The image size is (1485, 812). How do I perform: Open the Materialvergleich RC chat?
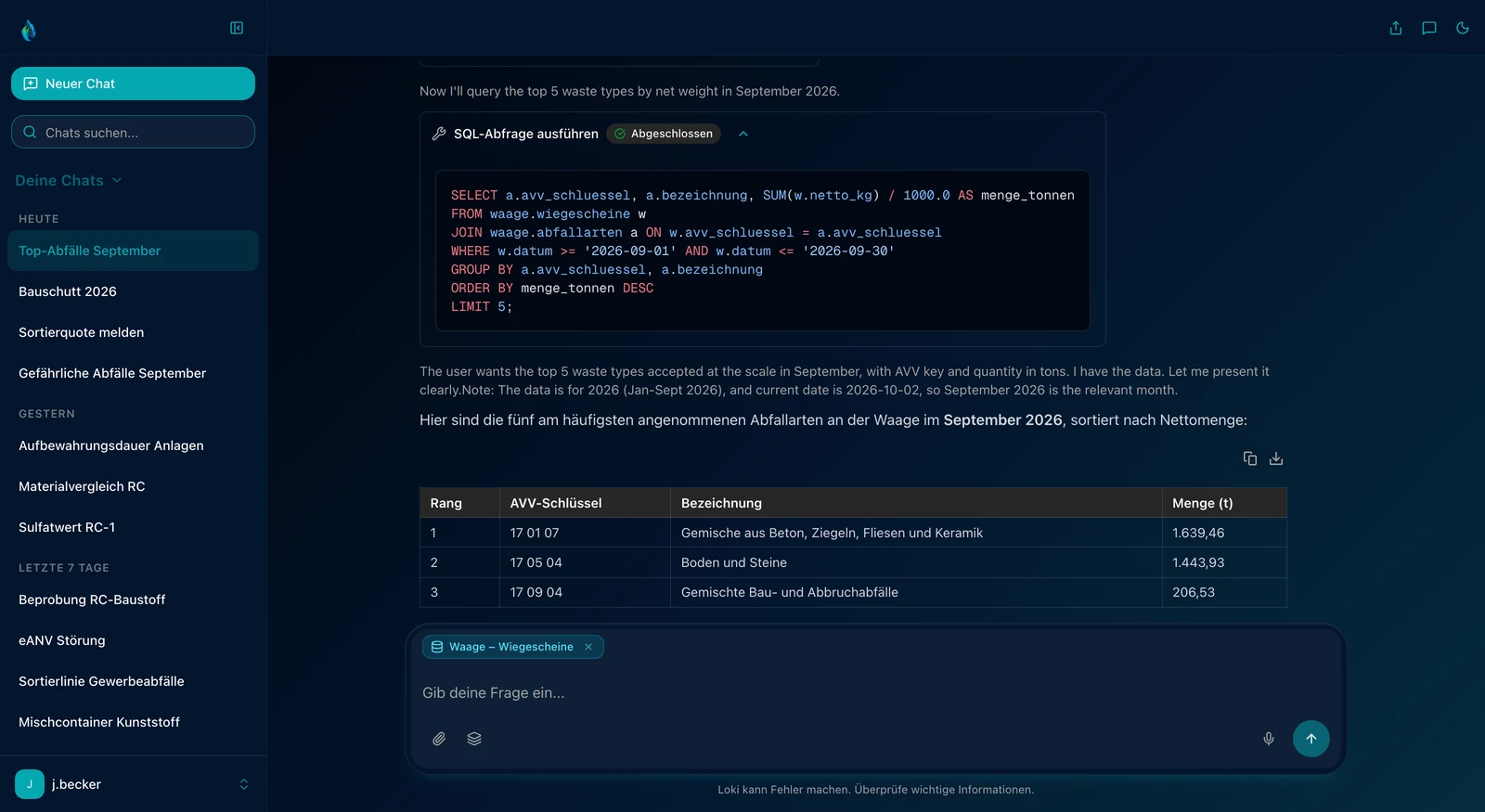pyautogui.click(x=133, y=486)
